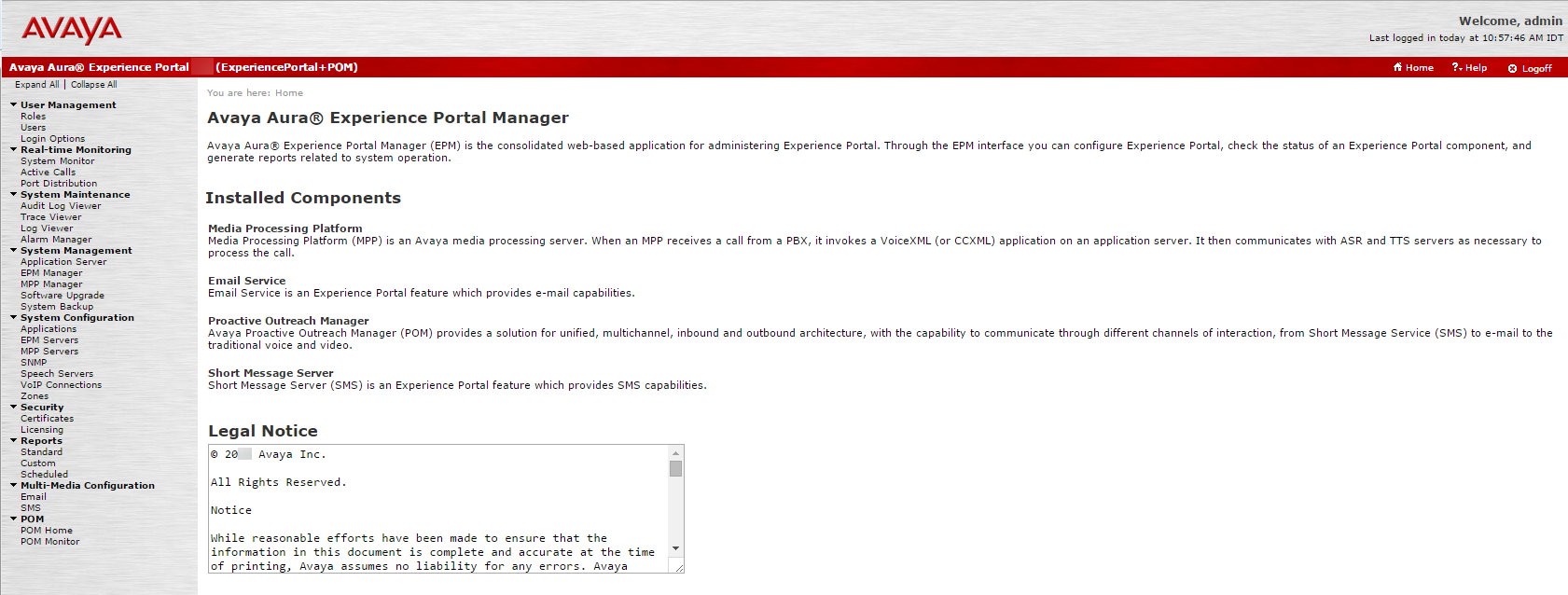The width and height of the screenshot is (1568, 595).
Task: Click the Home breadcrumb link
Action: [x=289, y=93]
